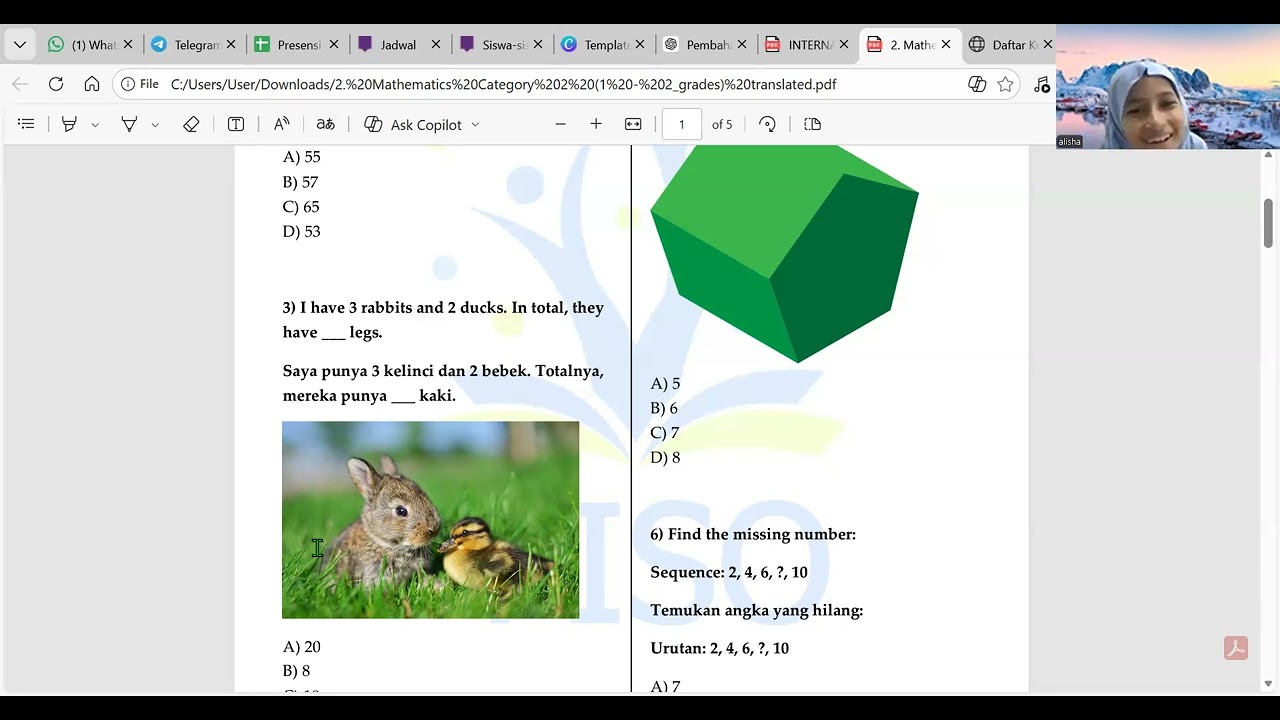Image resolution: width=1280 pixels, height=720 pixels.
Task: Close the Template tab
Action: point(641,45)
